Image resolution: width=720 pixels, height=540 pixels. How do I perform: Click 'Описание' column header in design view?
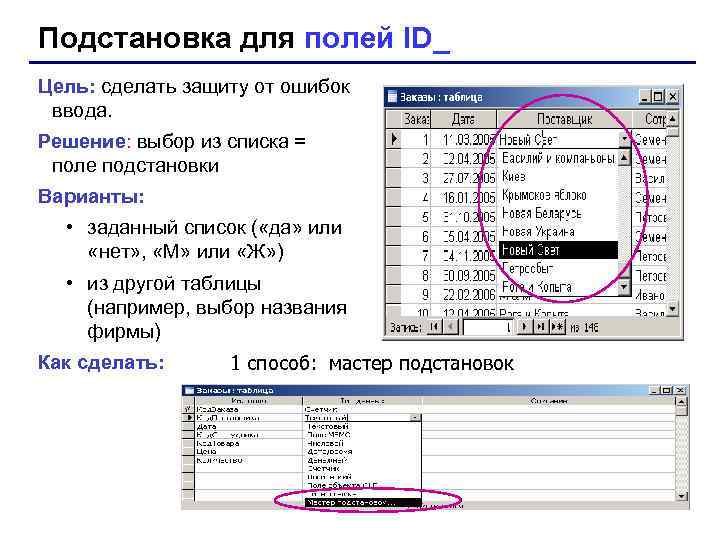point(549,401)
